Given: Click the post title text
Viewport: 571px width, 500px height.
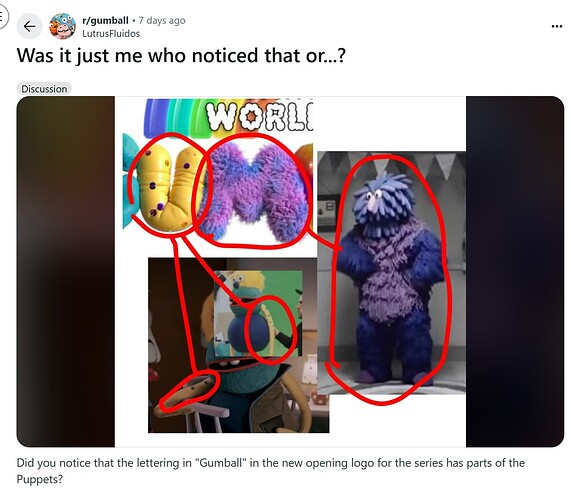Looking at the screenshot, I should pyautogui.click(x=181, y=56).
